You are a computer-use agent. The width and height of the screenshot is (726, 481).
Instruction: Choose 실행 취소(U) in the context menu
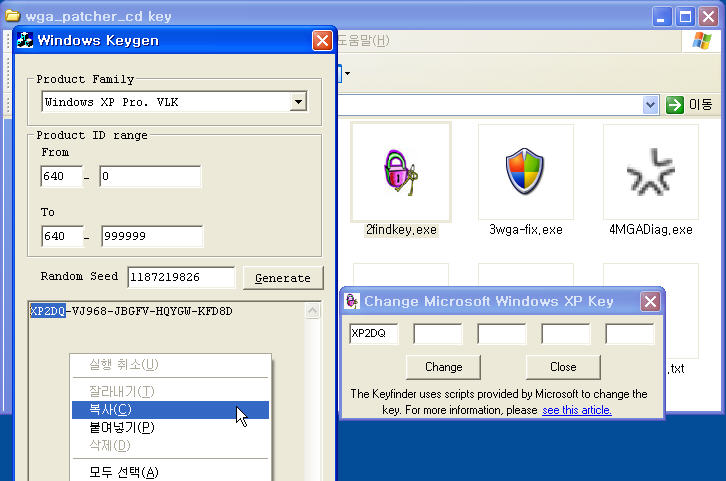click(170, 365)
